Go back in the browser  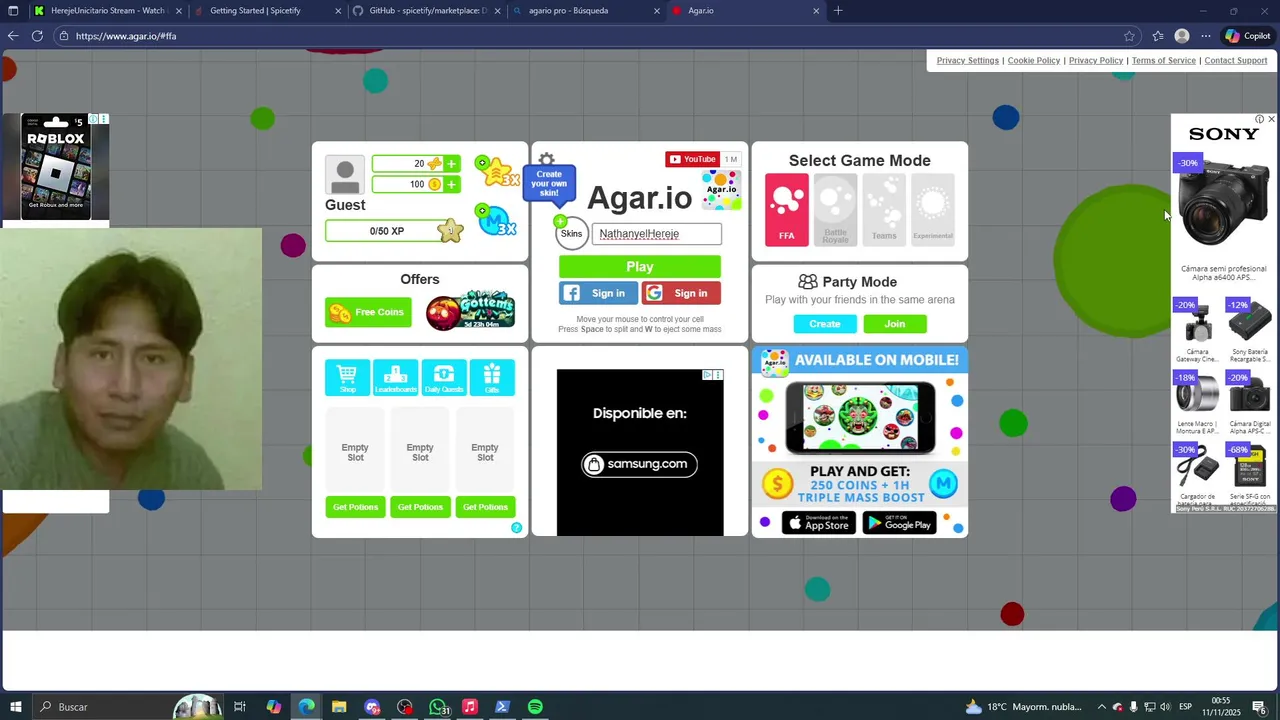[13, 36]
